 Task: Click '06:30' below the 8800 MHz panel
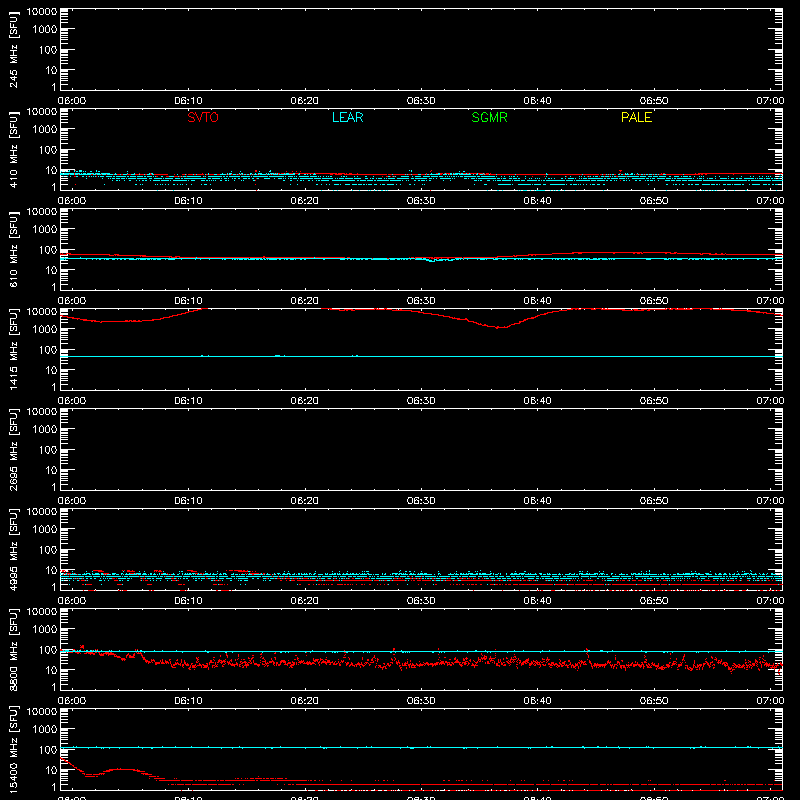[x=421, y=701]
